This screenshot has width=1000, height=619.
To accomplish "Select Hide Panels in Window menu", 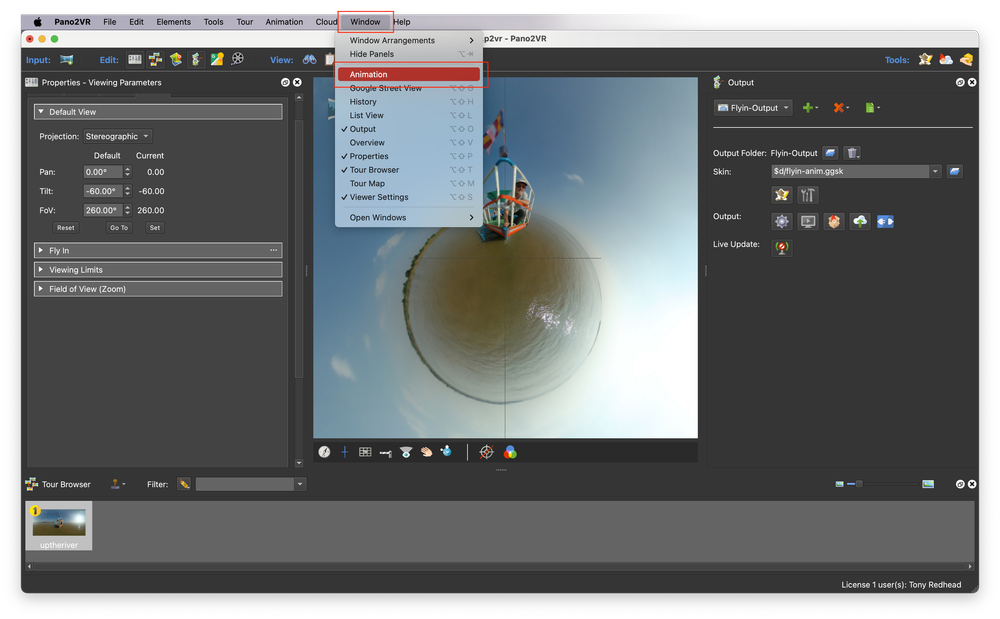I will point(409,54).
